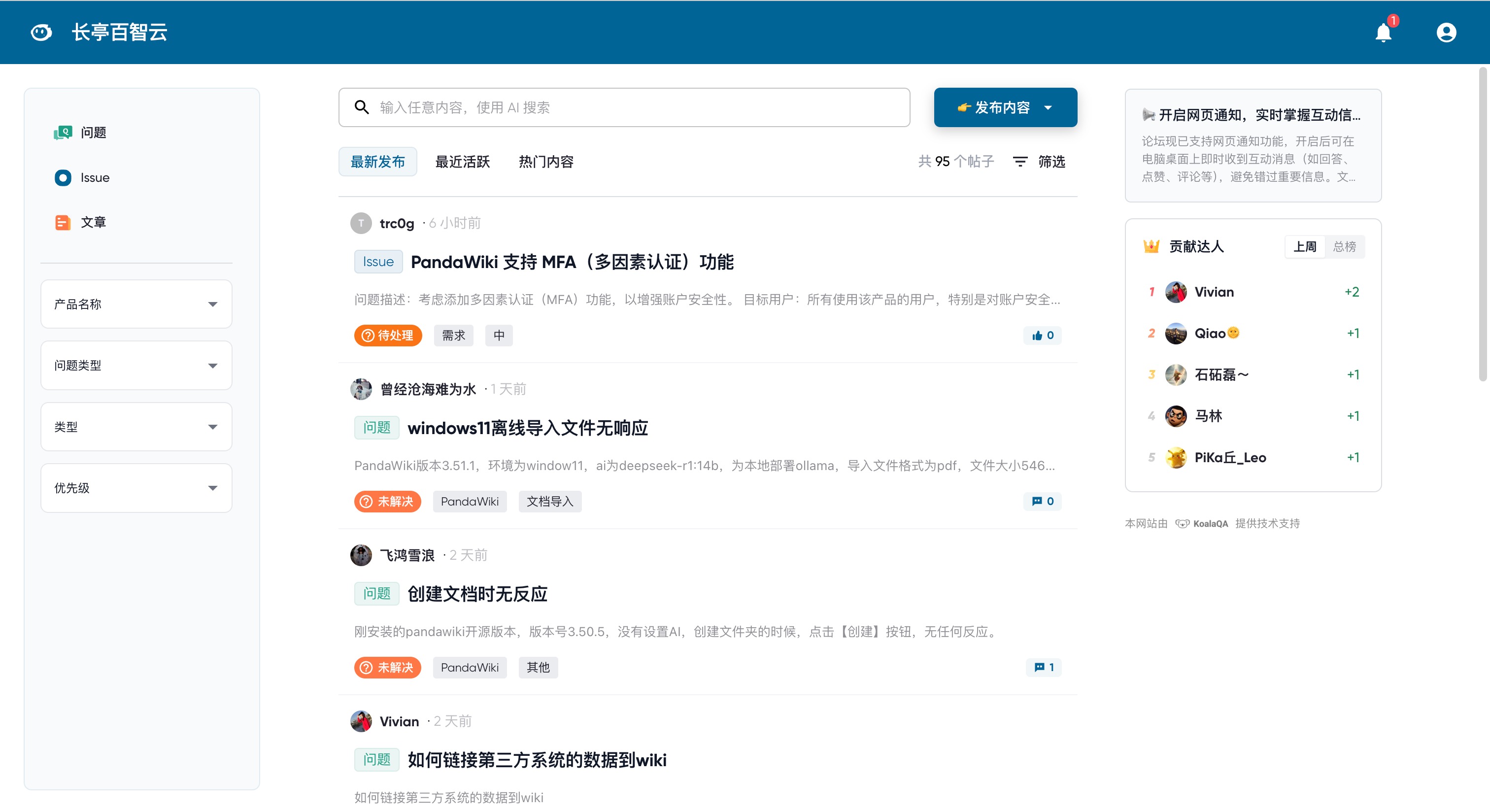Switch leaderboard to 总榜
Viewport: 1490px width, 812px height.
click(x=1344, y=247)
